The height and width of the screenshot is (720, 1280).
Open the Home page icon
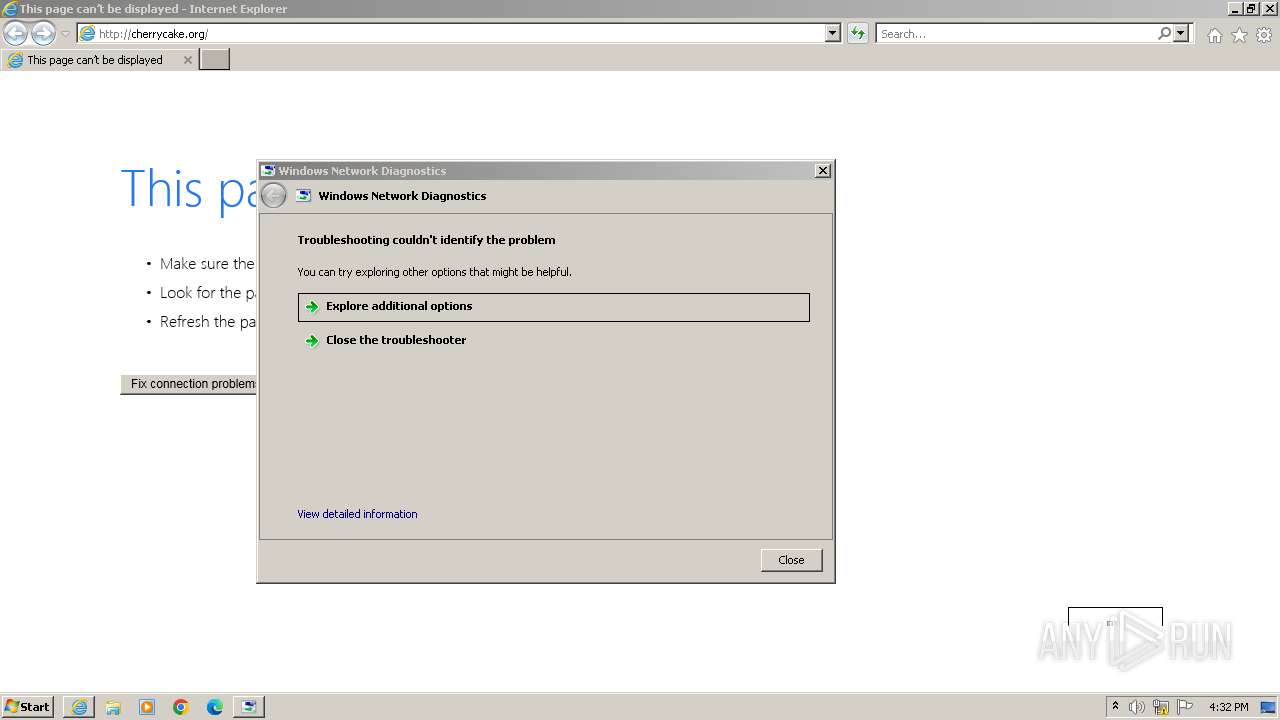pos(1214,35)
